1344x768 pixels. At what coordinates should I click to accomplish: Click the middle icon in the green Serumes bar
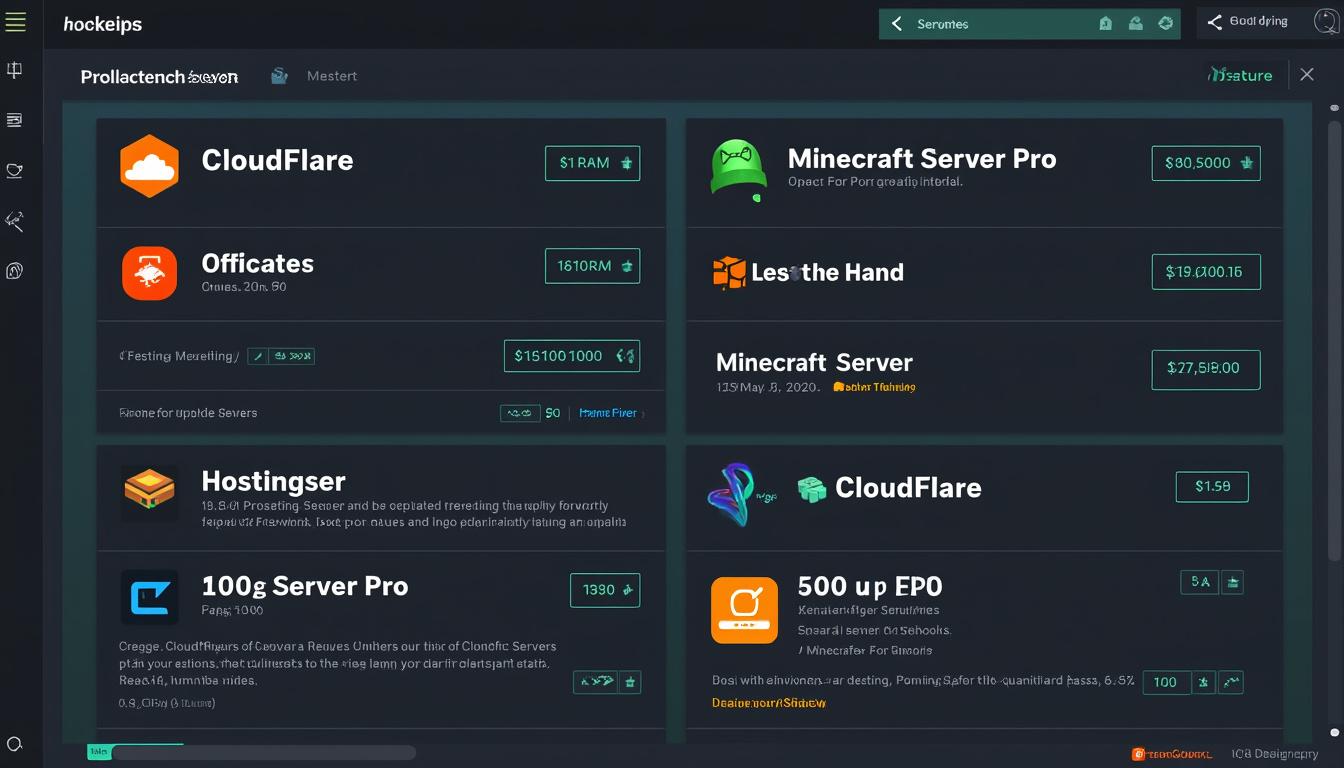pyautogui.click(x=1136, y=23)
